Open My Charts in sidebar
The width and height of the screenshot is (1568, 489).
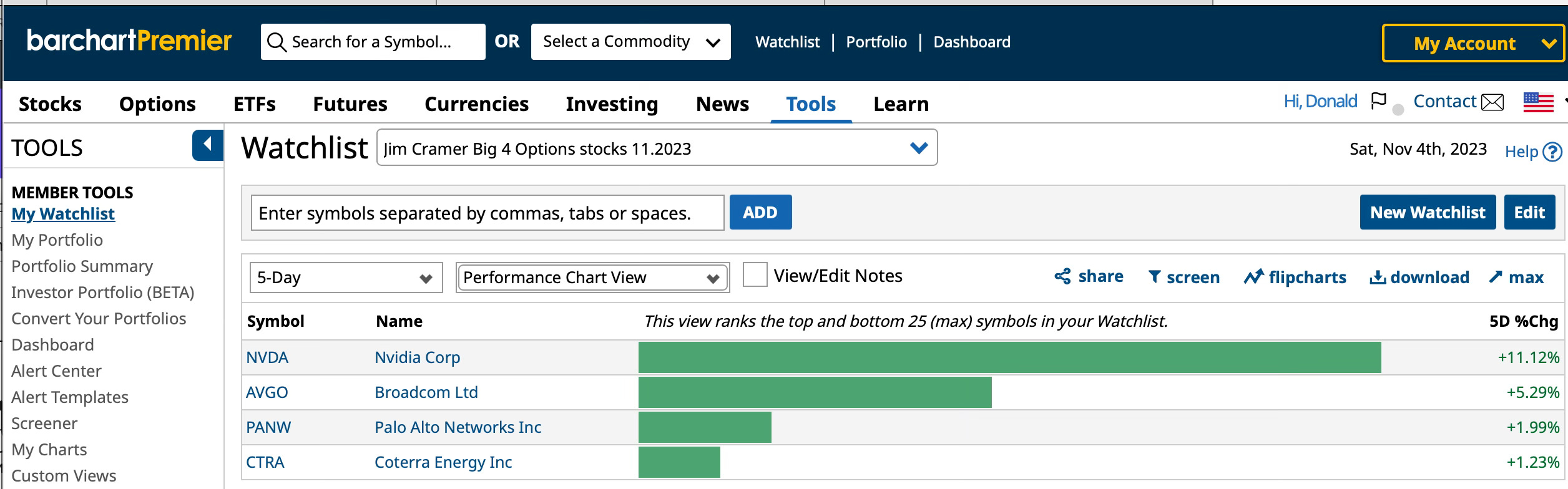[x=49, y=450]
